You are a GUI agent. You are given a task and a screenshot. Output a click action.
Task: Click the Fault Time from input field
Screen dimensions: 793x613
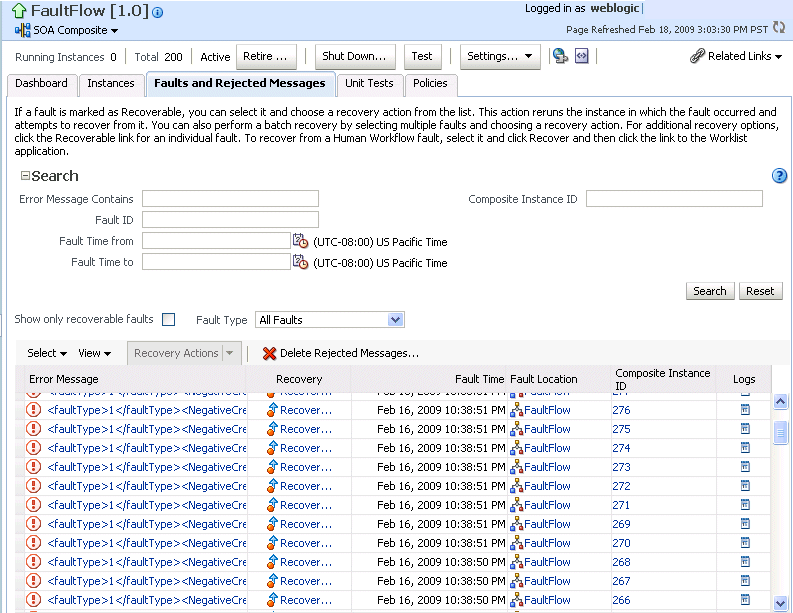[x=216, y=241]
